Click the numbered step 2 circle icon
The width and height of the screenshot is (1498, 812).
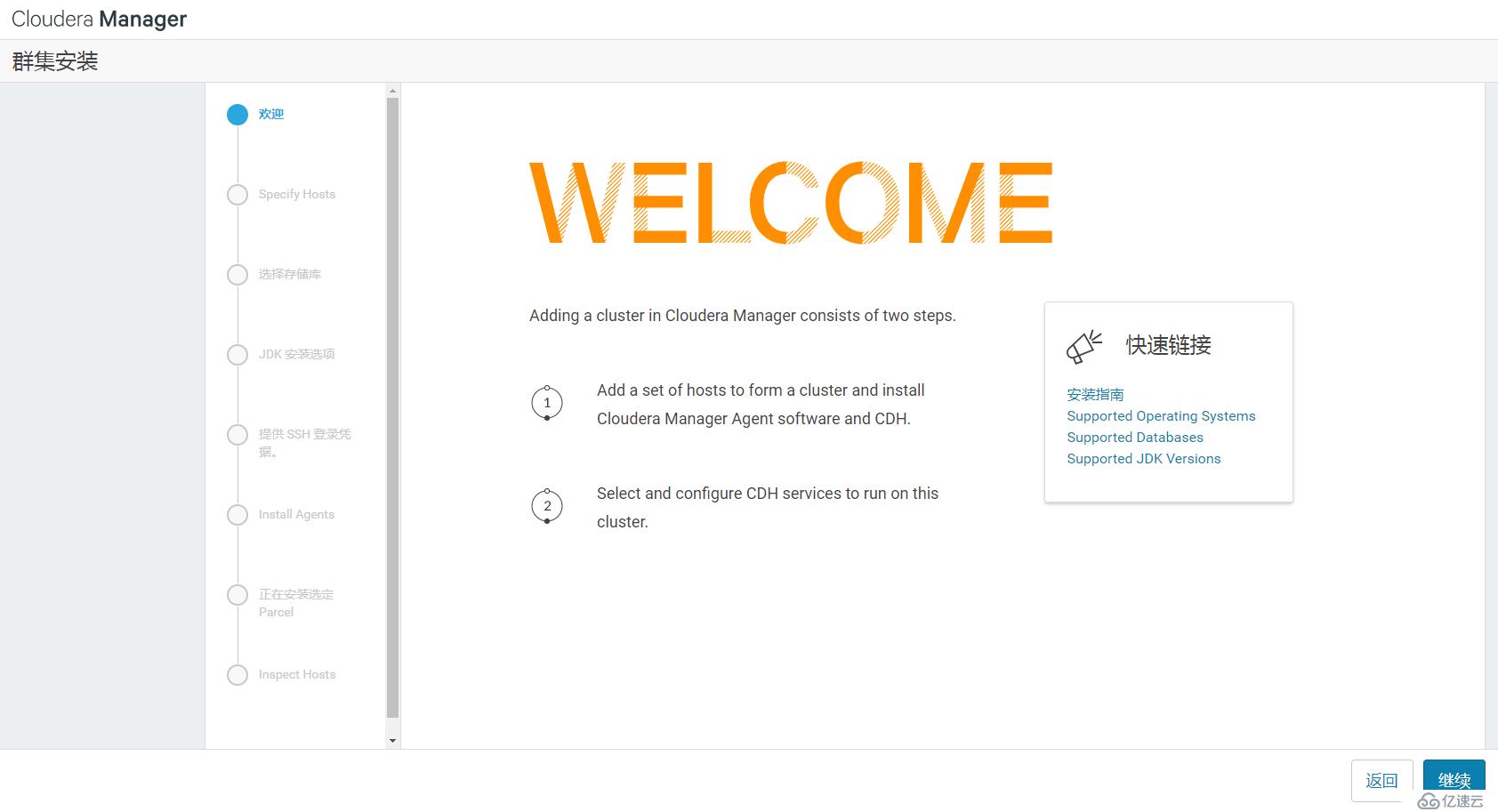click(x=547, y=506)
